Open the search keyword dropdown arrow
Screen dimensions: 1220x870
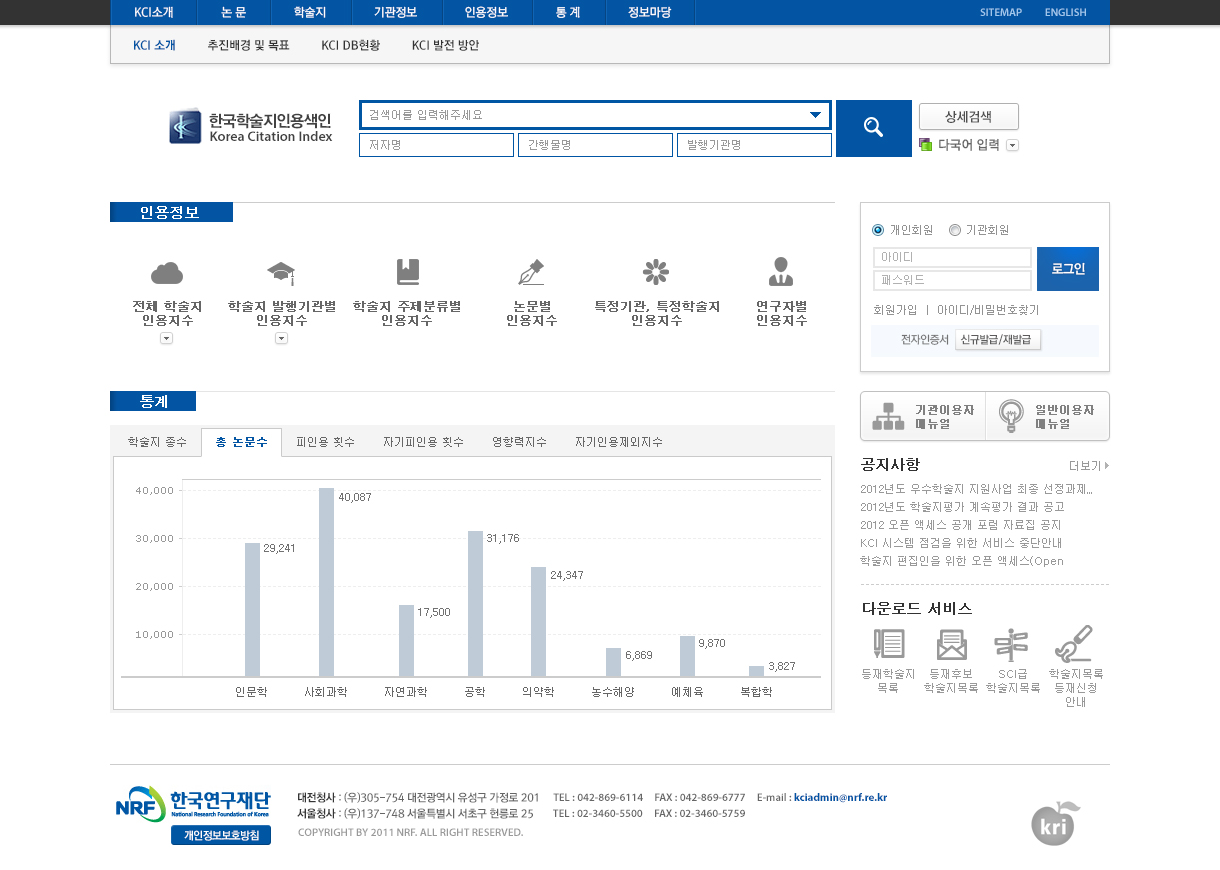[x=815, y=115]
